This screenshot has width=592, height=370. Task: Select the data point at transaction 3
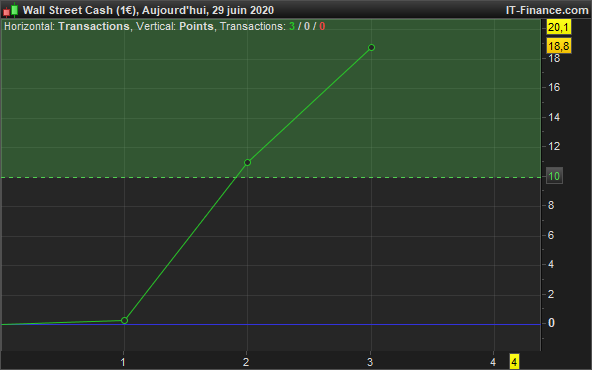click(371, 48)
